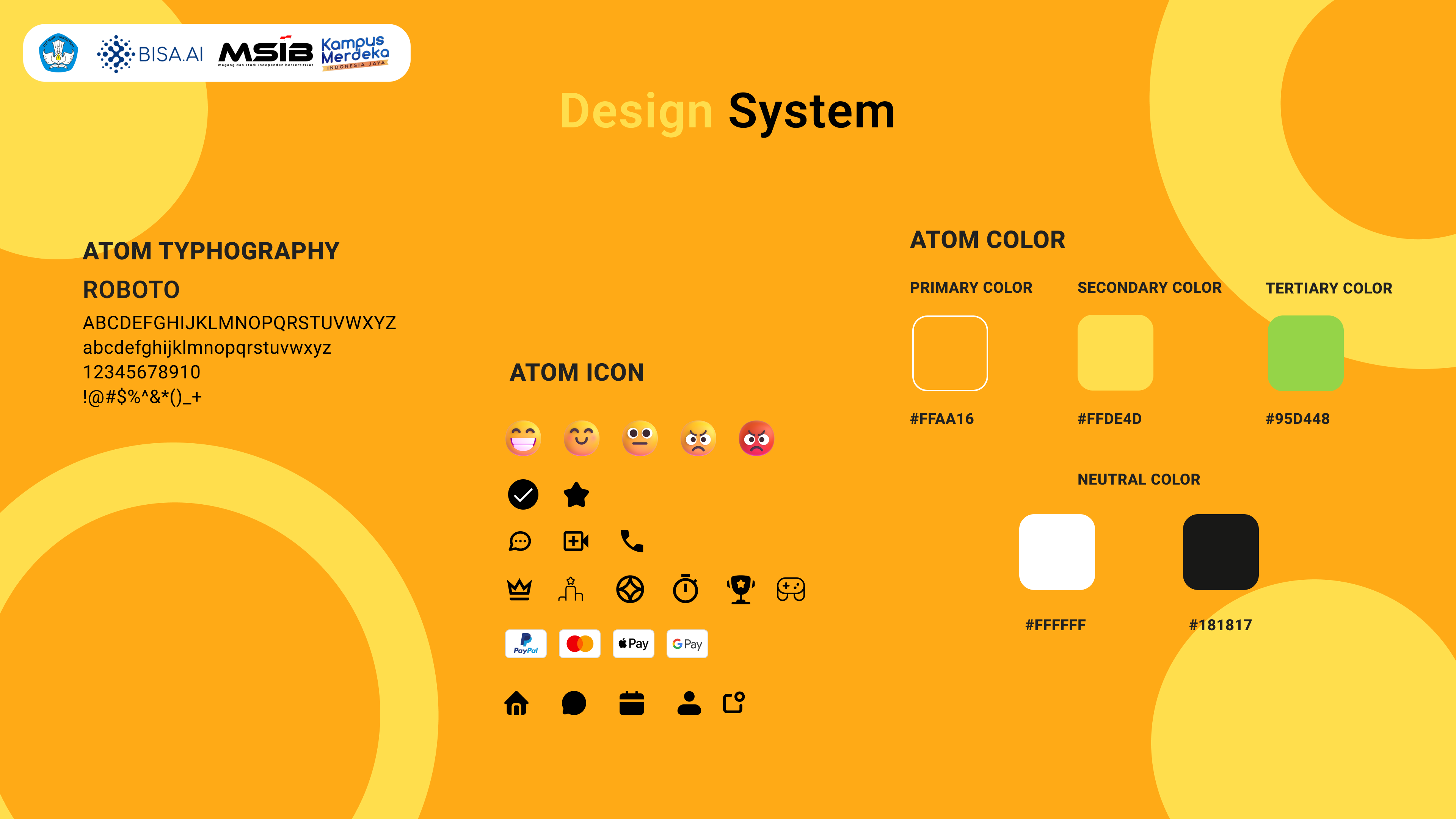Click the Kampus Merdeka logo
The image size is (1456, 819).
[x=355, y=53]
